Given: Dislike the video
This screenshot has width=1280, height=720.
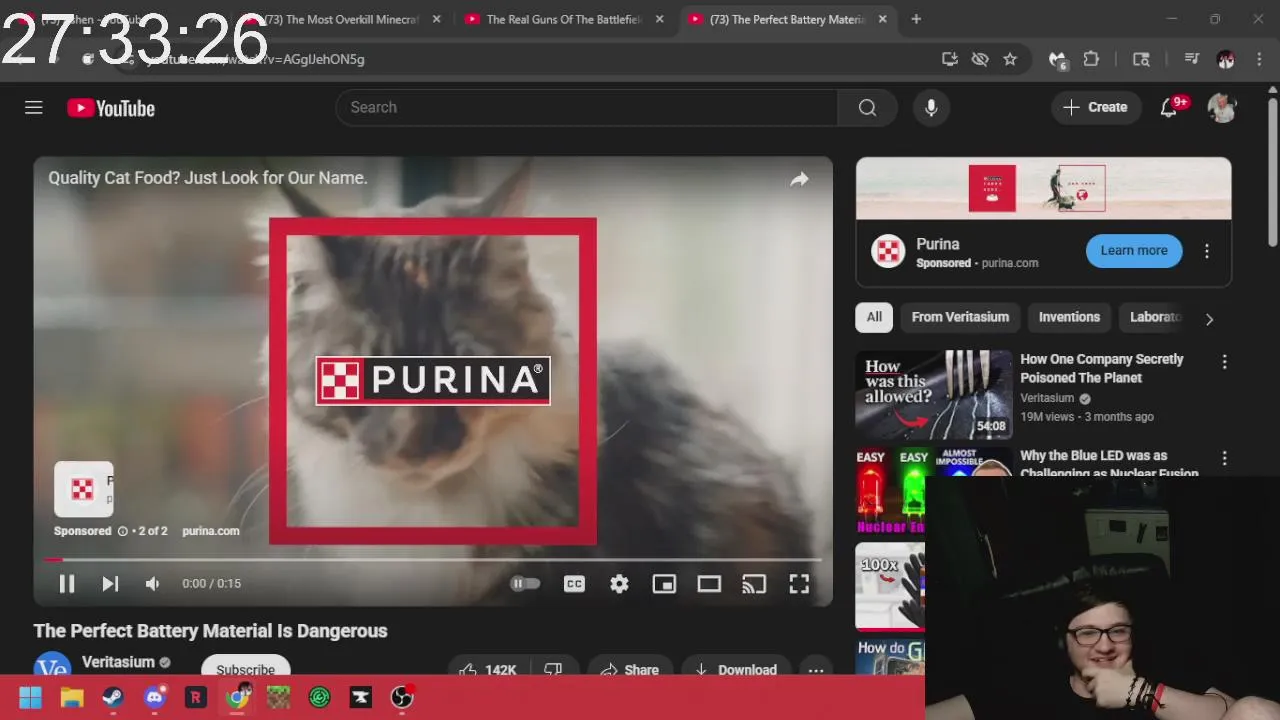Looking at the screenshot, I should tap(553, 670).
